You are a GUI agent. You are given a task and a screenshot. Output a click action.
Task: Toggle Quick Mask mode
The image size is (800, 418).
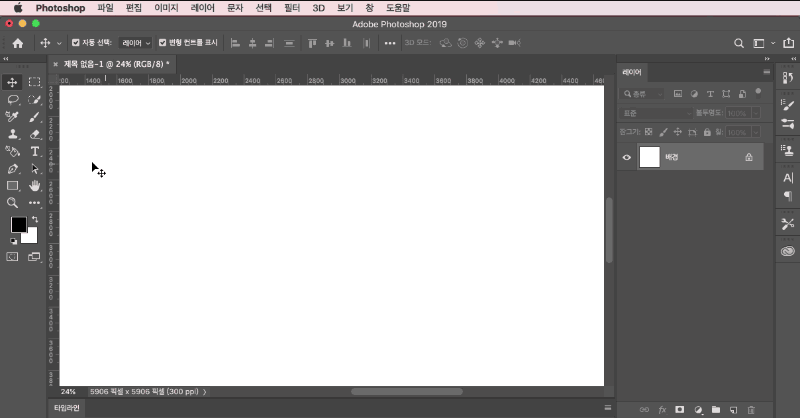coord(12,257)
